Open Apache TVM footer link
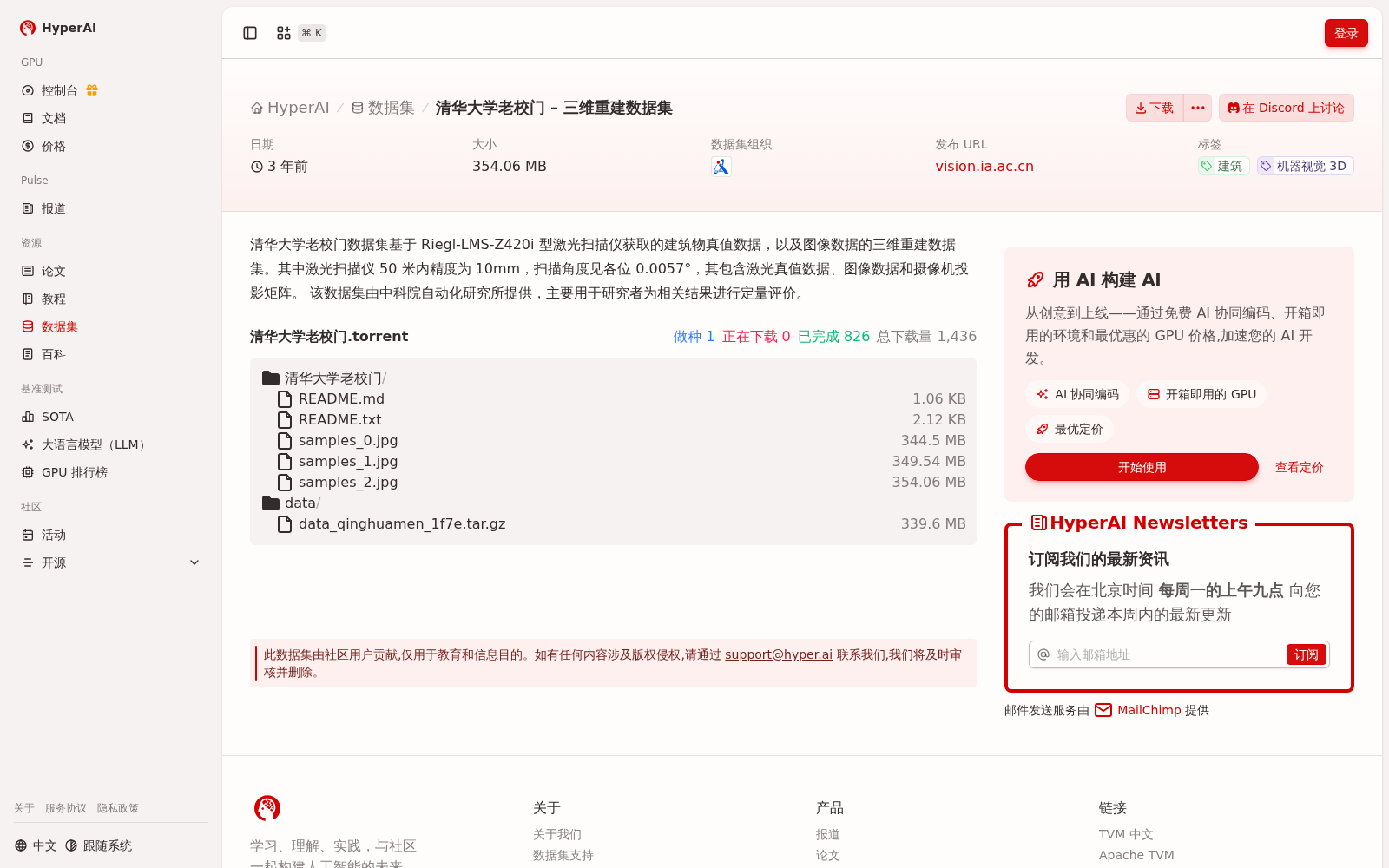The image size is (1389, 868). (1136, 855)
